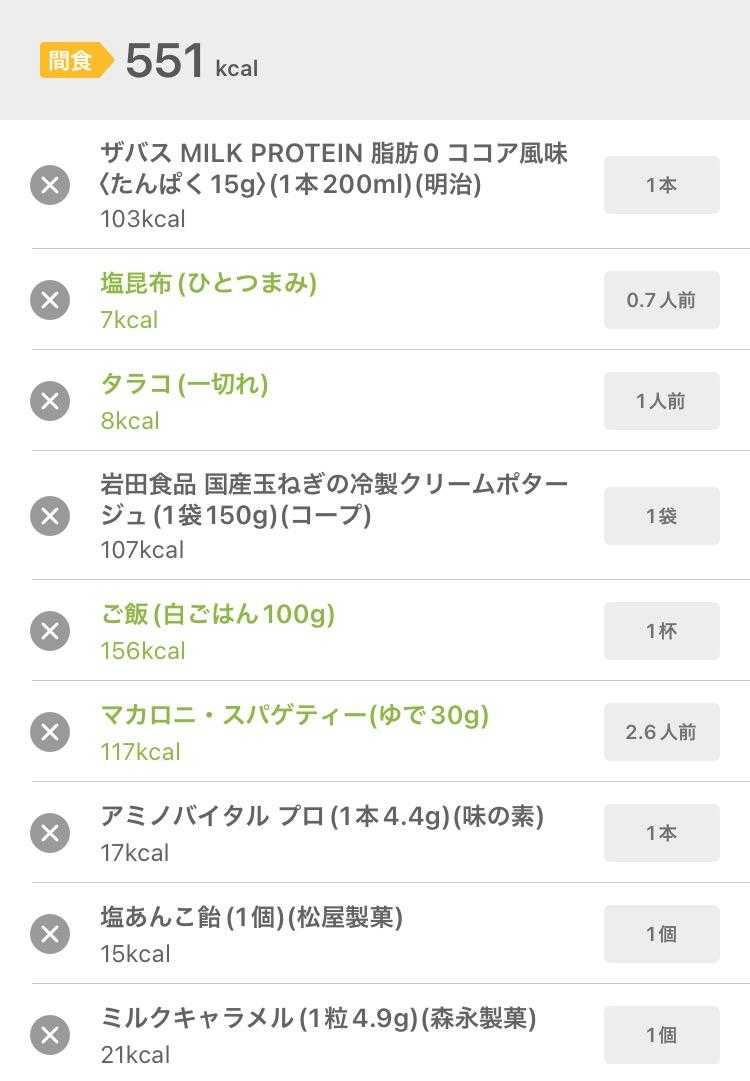The image size is (750, 1081).
Task: Open the タラコ (一切れ) food details
Action: pyautogui.click(x=184, y=385)
